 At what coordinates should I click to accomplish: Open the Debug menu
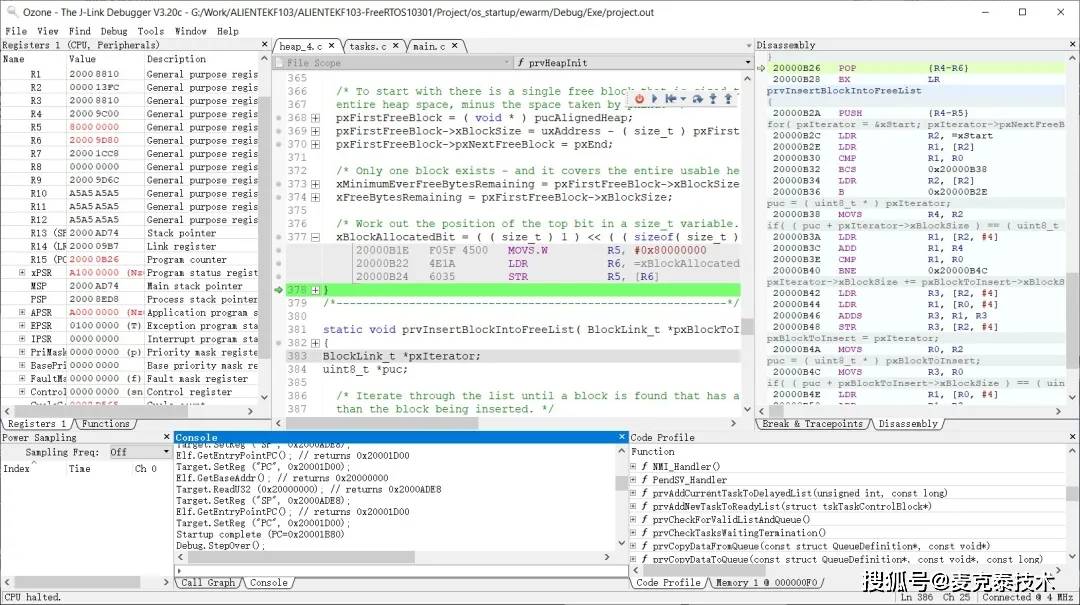coord(113,31)
